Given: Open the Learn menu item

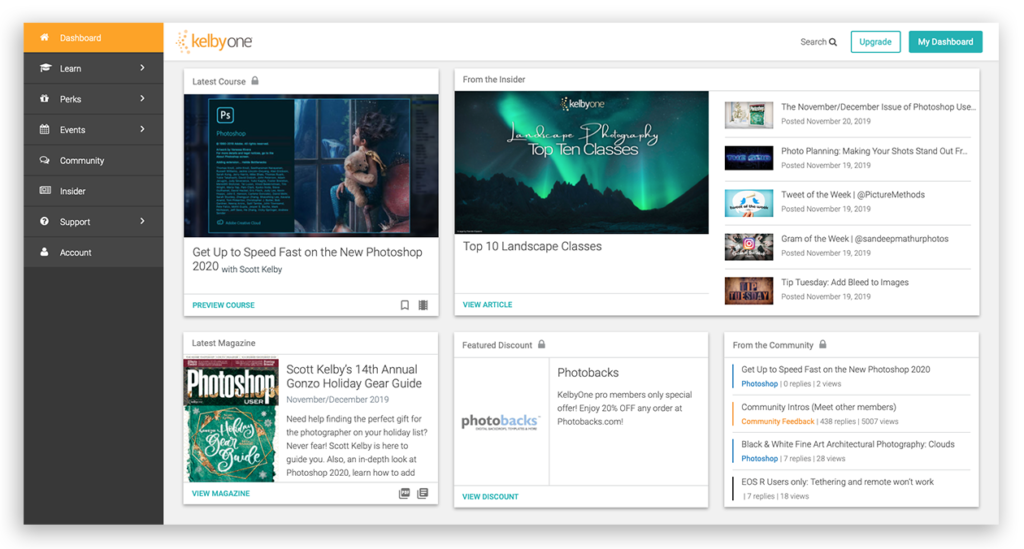Looking at the screenshot, I should [x=93, y=69].
